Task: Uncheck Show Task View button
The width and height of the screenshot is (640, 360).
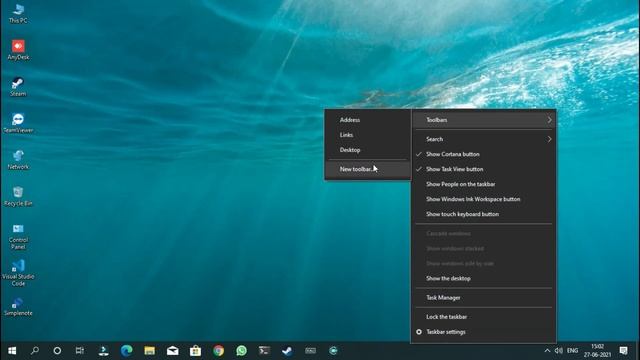Action: 483,169
